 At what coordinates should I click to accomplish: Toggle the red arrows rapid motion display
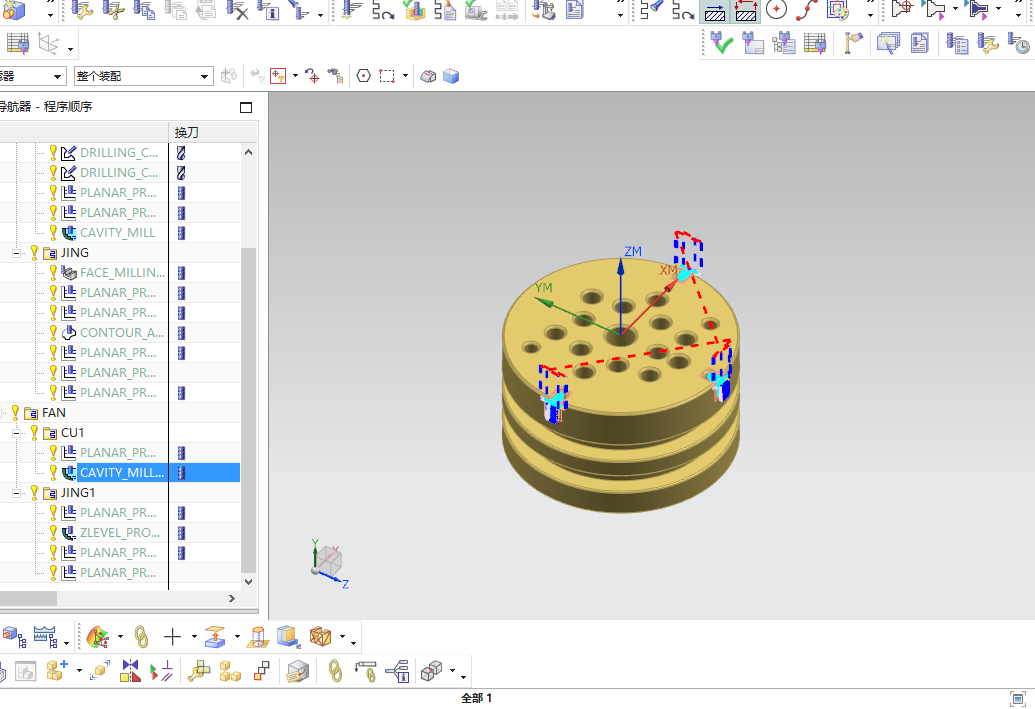pos(746,10)
